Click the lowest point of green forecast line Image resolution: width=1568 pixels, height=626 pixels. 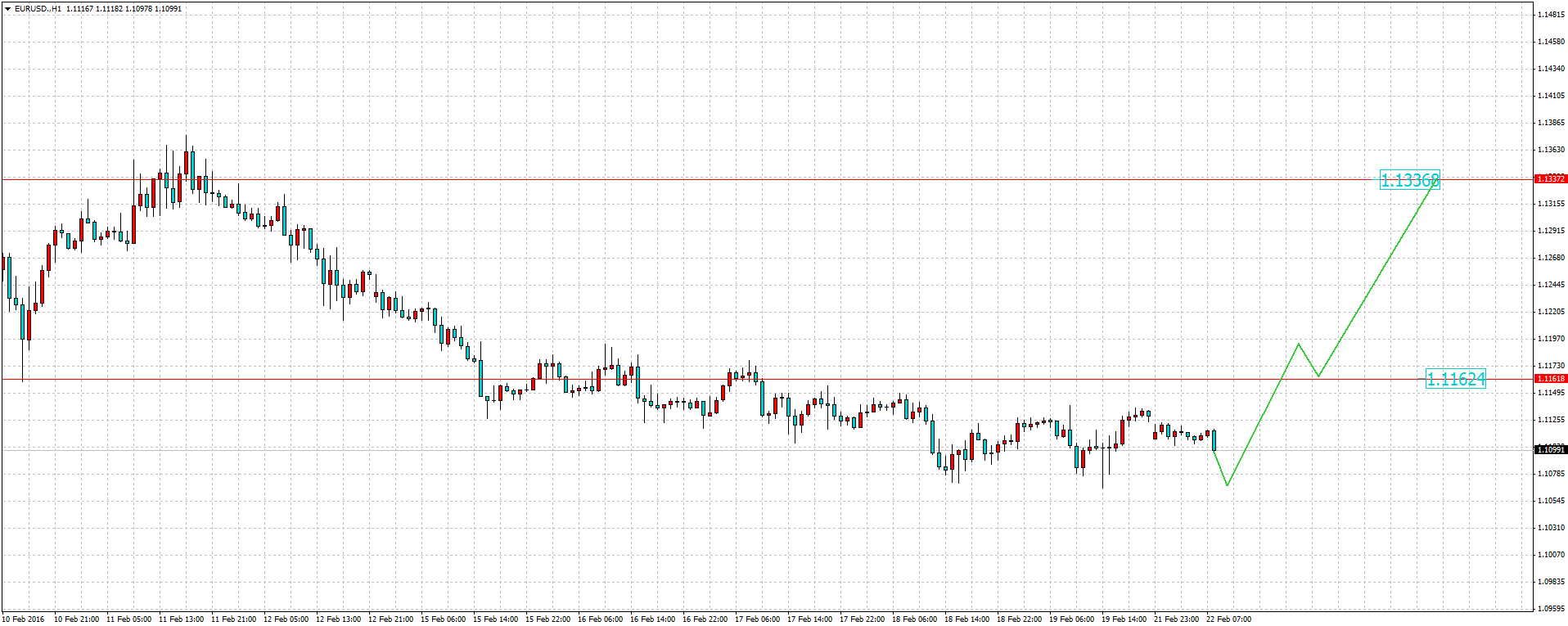point(1227,485)
